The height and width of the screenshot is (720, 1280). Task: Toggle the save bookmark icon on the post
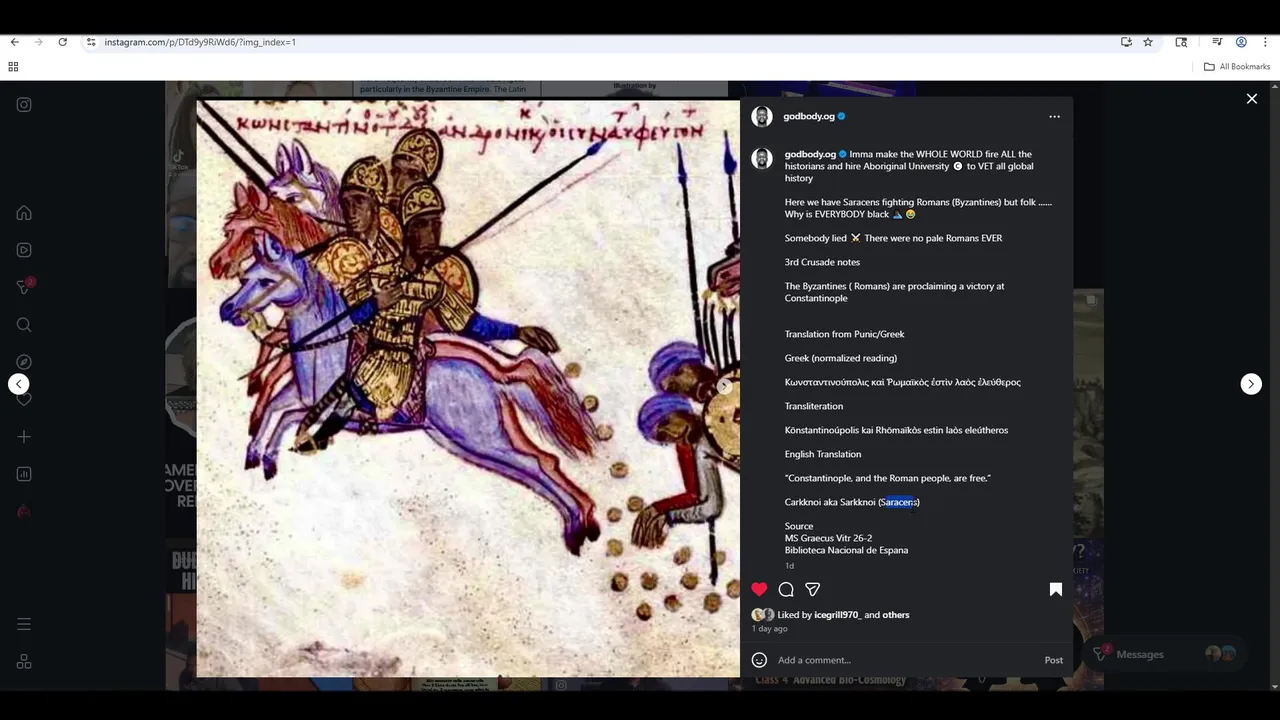[1055, 589]
